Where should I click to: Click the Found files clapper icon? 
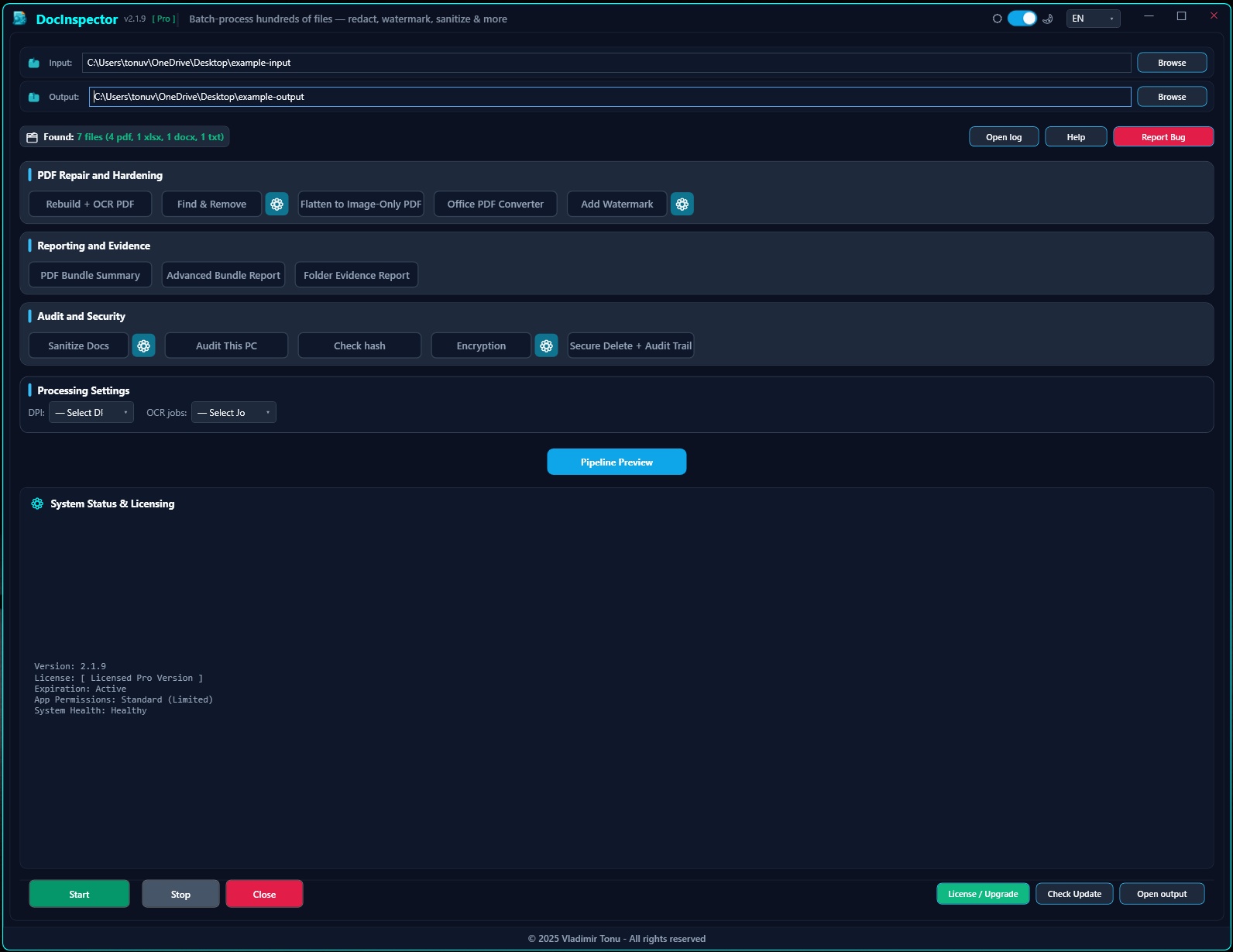coord(32,137)
